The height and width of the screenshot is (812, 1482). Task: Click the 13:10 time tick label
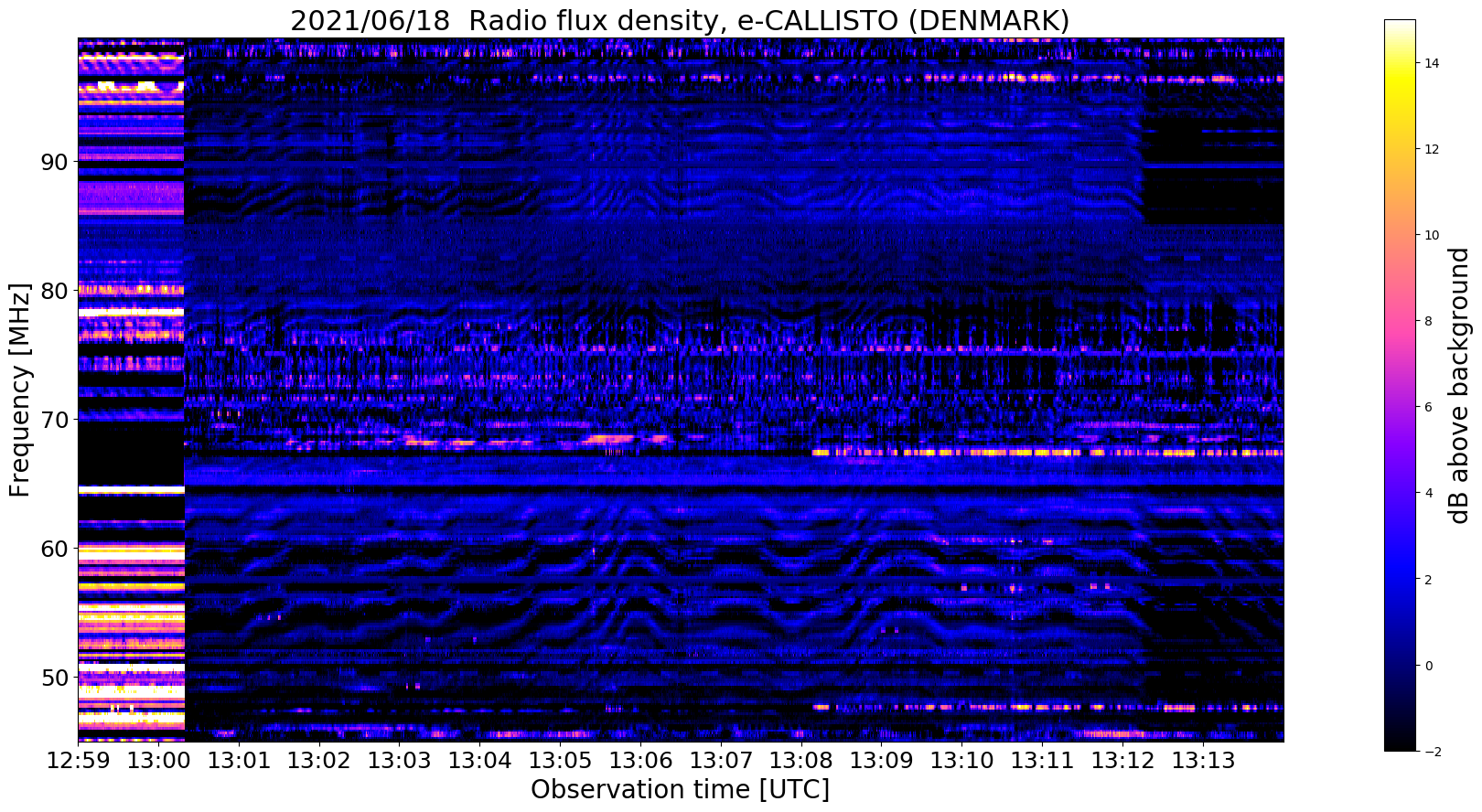(961, 760)
